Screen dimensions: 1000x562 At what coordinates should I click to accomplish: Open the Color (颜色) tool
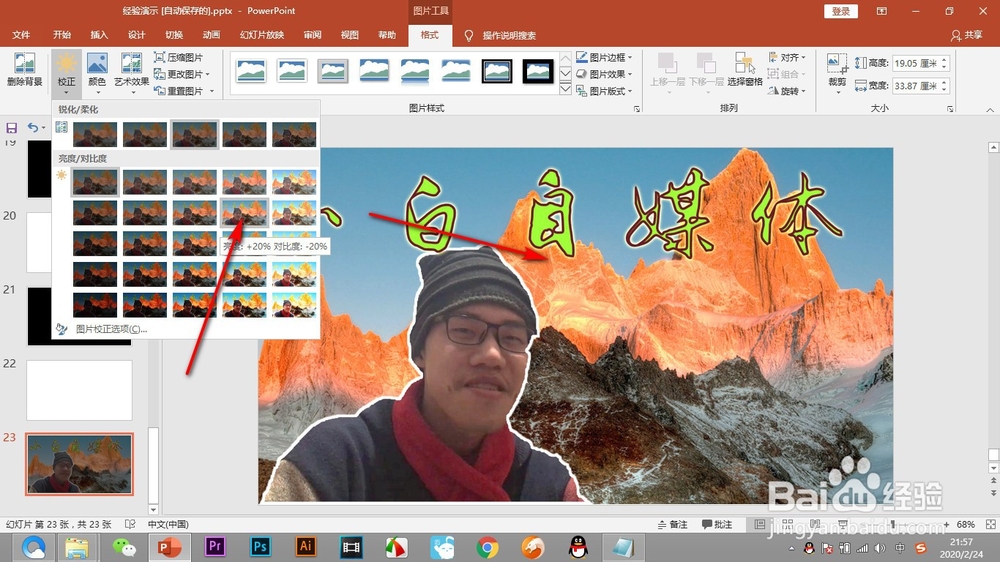[x=97, y=72]
